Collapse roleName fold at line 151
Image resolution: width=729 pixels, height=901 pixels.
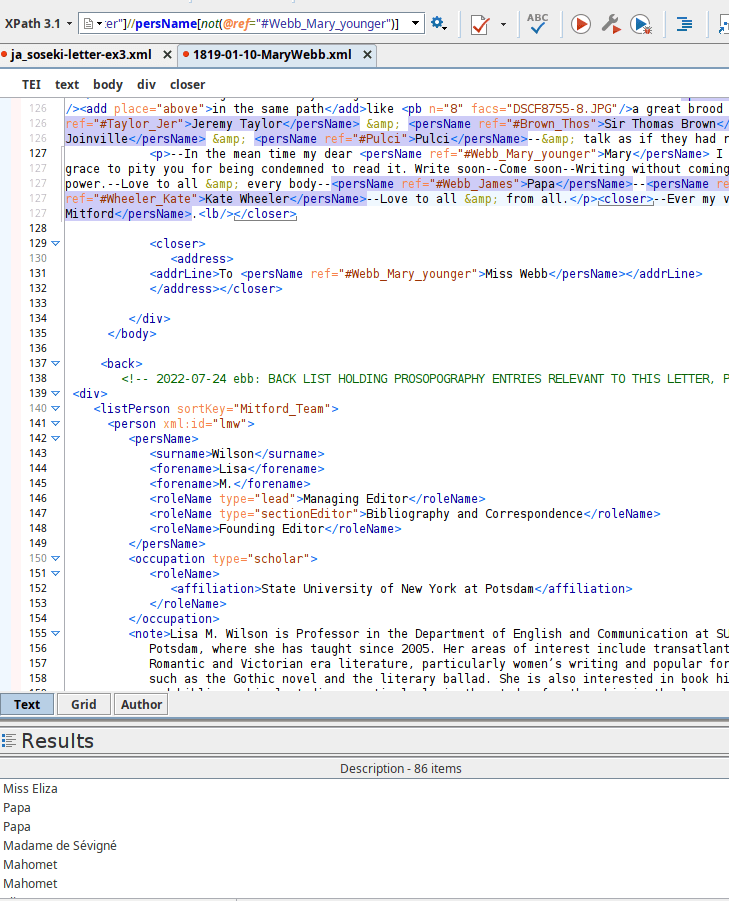[56, 573]
